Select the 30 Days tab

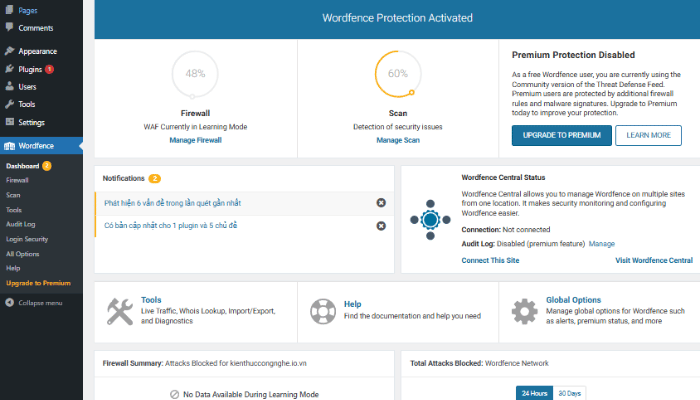click(570, 393)
